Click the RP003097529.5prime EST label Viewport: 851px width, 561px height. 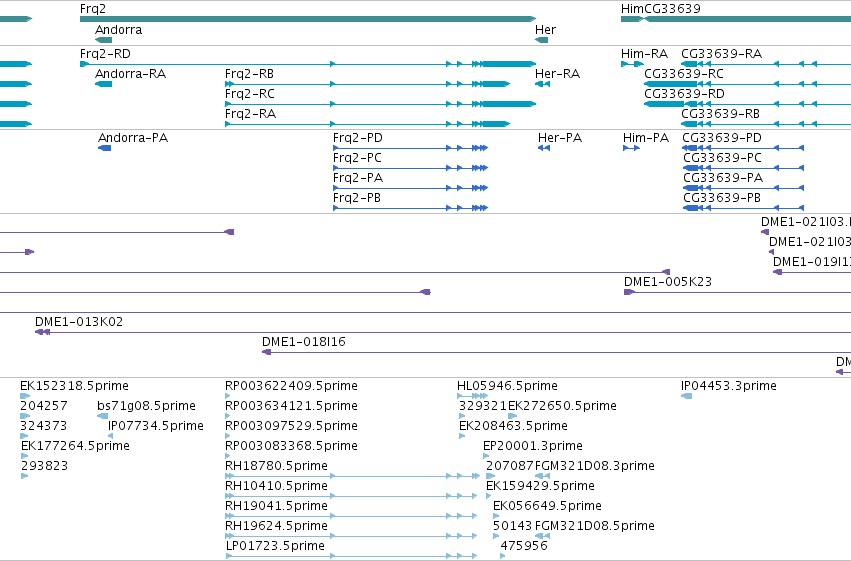(291, 426)
